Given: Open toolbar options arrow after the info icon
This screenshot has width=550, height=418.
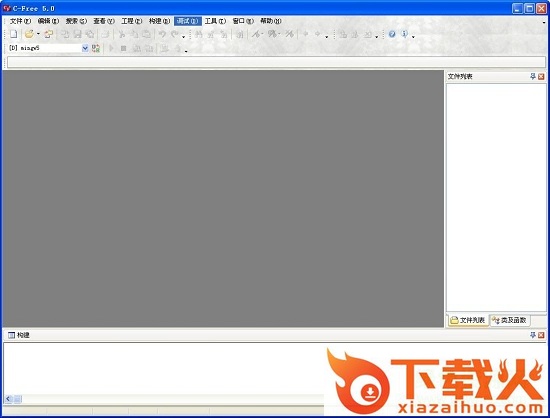Looking at the screenshot, I should 413,36.
